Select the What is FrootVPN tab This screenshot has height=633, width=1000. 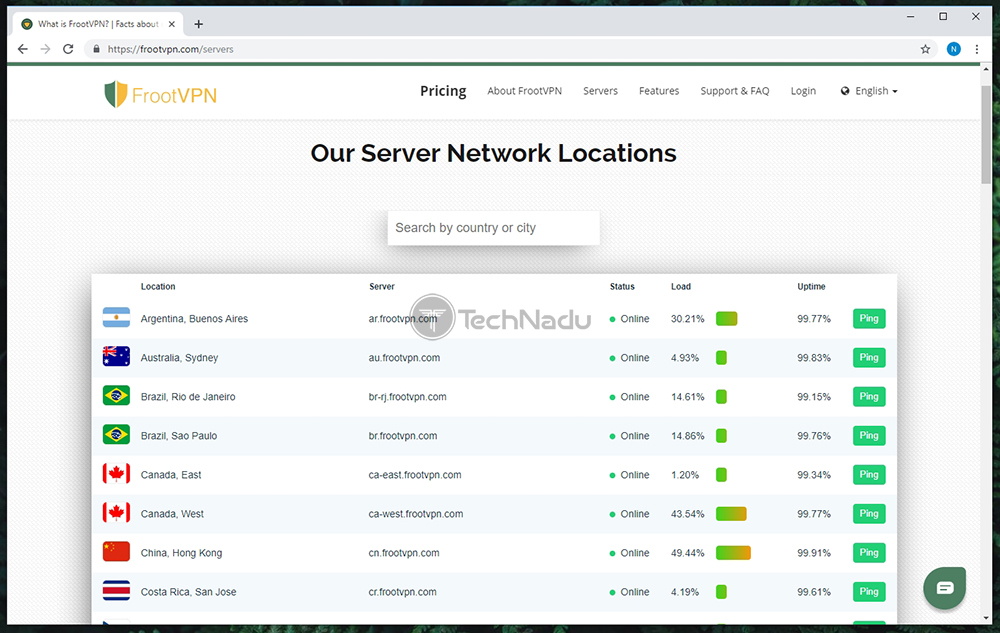tap(98, 24)
